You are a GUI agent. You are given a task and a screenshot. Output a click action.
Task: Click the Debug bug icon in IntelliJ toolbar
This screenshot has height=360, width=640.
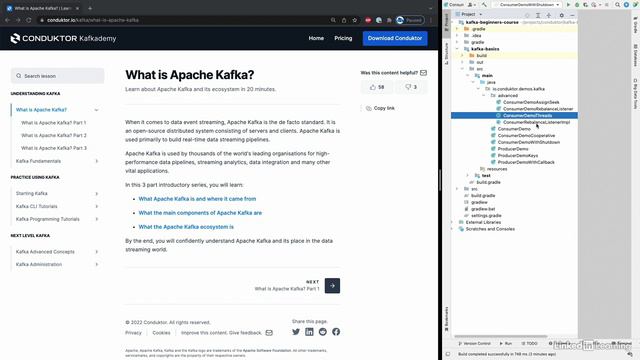tap(577, 5)
